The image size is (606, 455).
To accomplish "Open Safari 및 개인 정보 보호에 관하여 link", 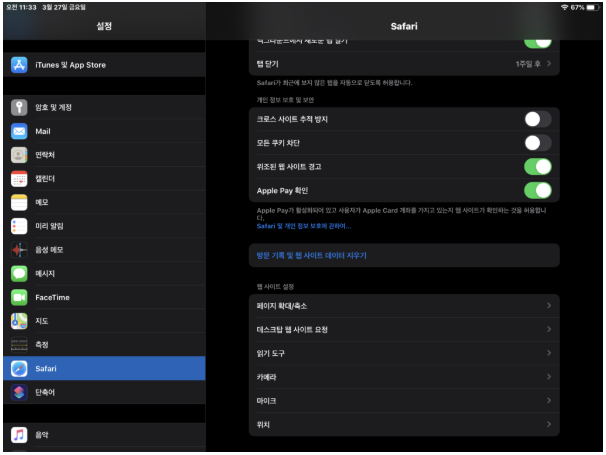I will pos(304,226).
